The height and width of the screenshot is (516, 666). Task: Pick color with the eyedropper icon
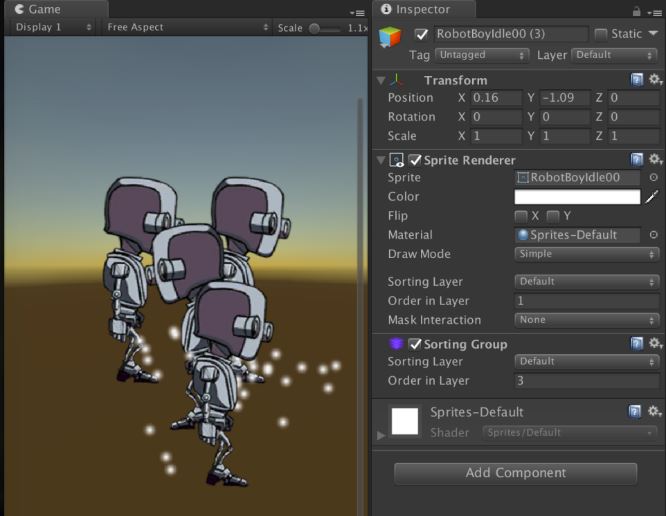(x=653, y=197)
